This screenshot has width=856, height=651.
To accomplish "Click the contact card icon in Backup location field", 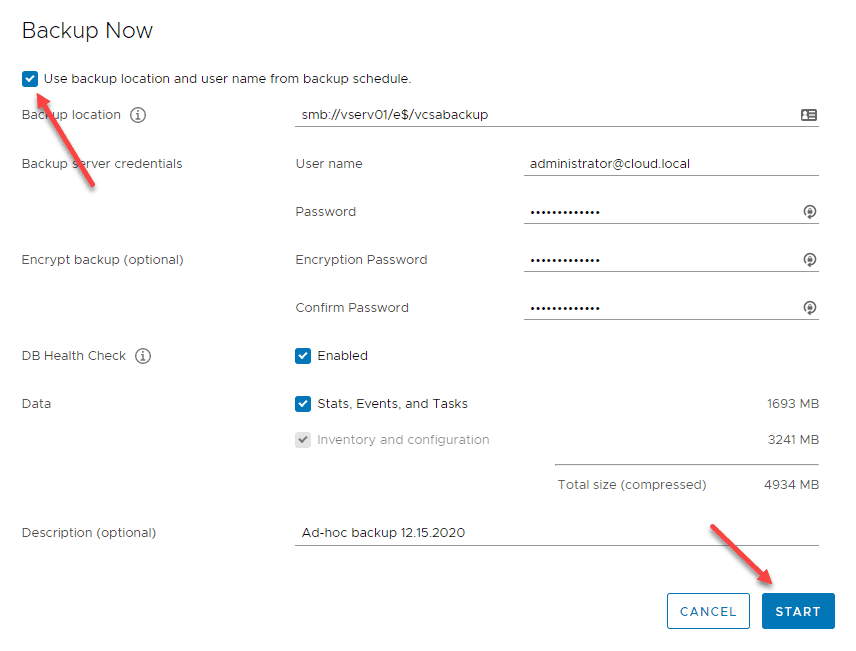I will click(809, 115).
